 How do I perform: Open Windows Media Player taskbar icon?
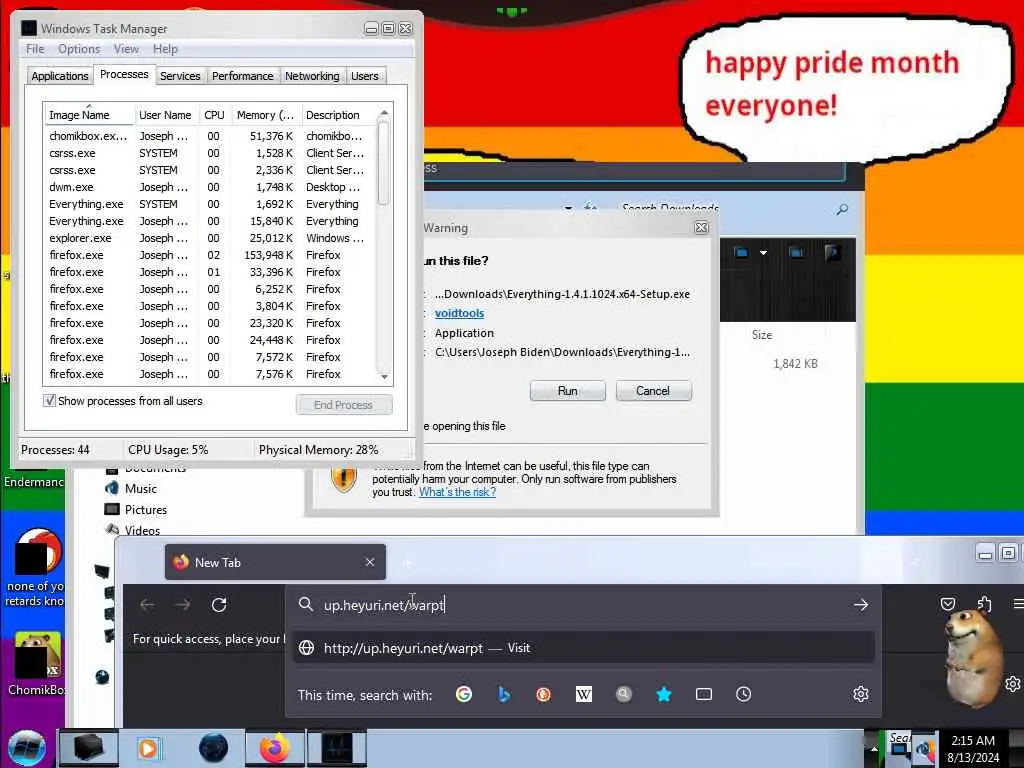(148, 748)
